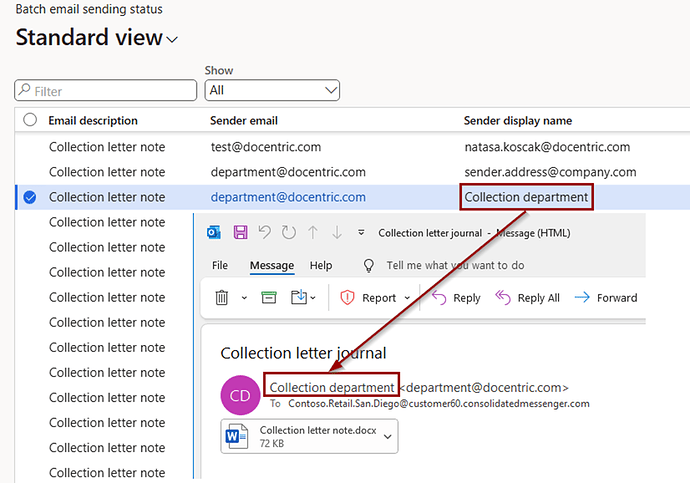Open the highlighted department@docentric.com link
The image size is (690, 483).
(x=288, y=197)
